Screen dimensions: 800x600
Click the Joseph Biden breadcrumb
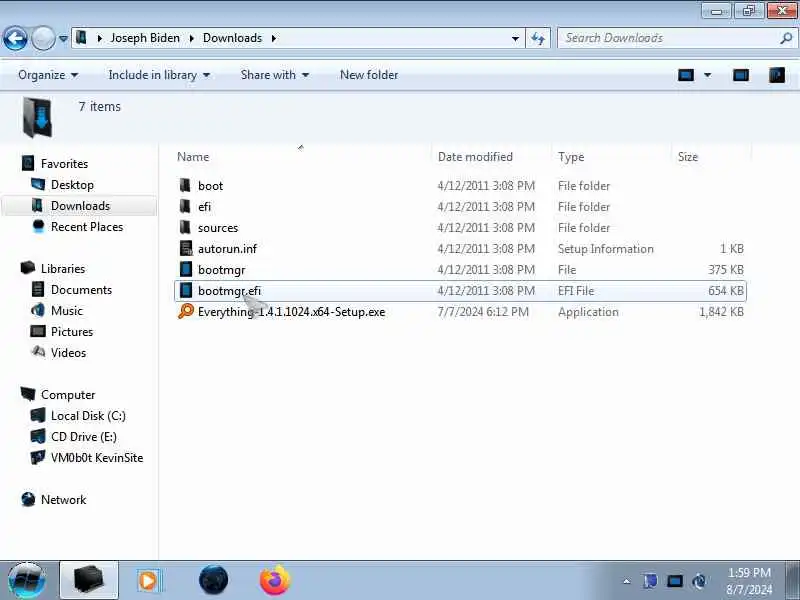point(145,38)
